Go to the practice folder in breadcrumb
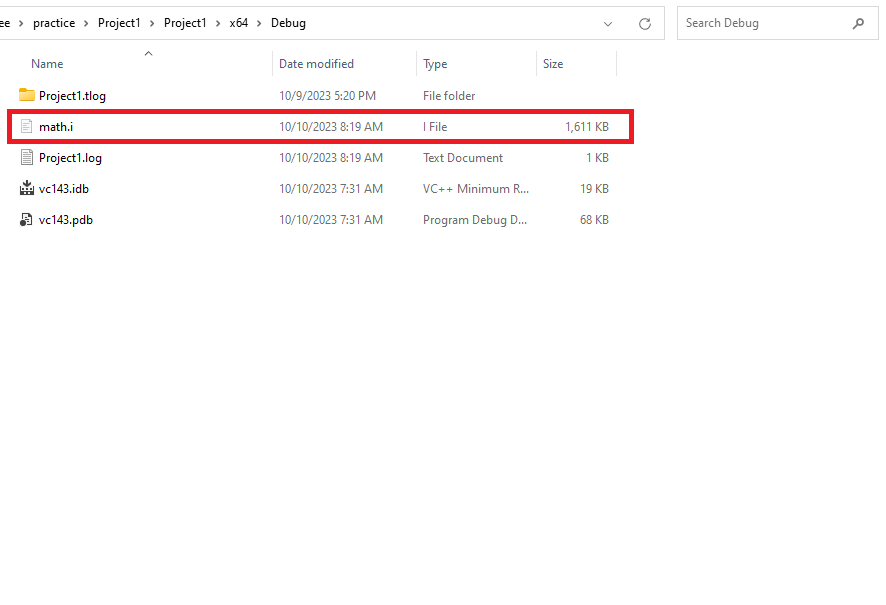 pyautogui.click(x=54, y=23)
